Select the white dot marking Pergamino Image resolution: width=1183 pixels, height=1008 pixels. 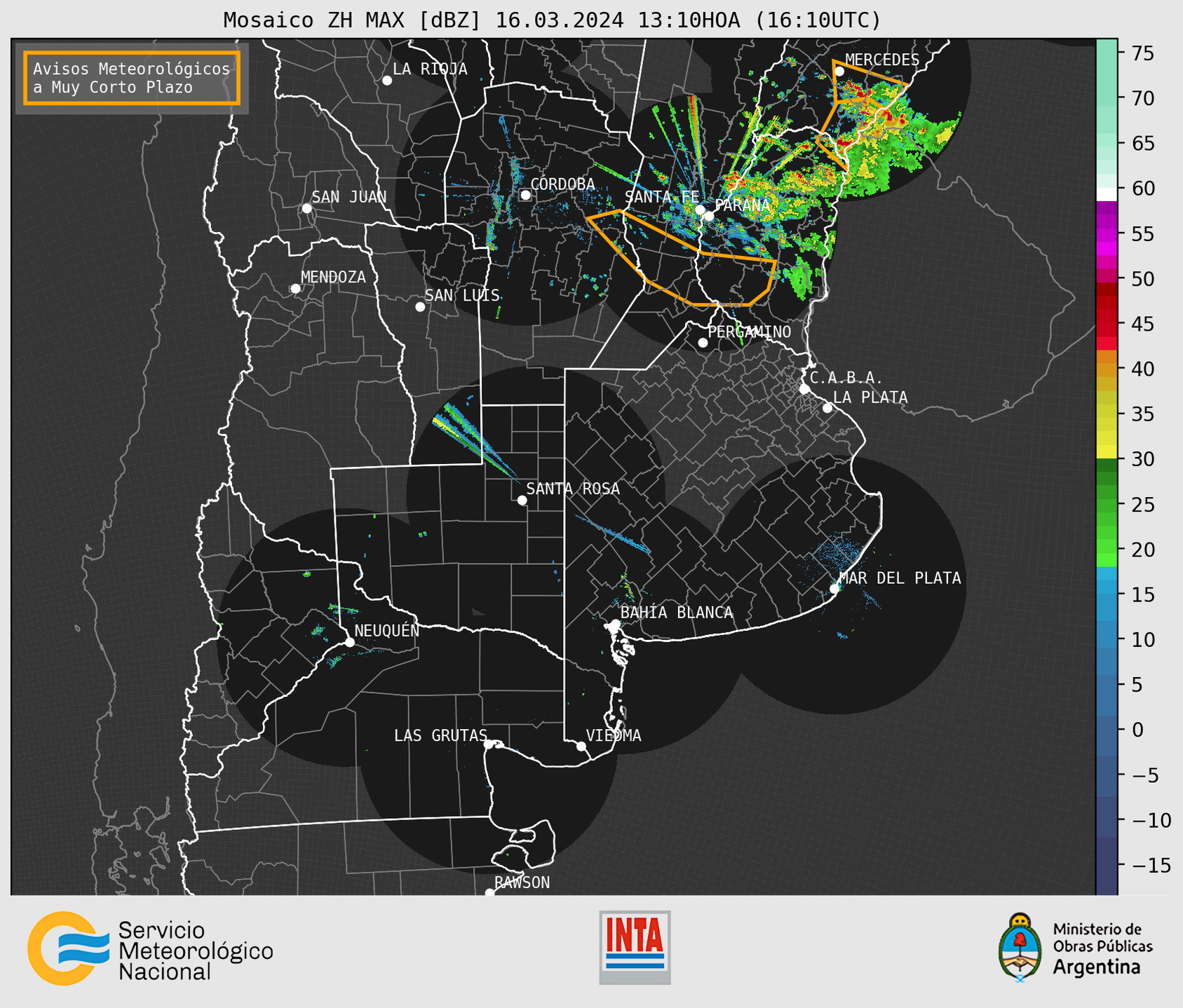point(703,343)
